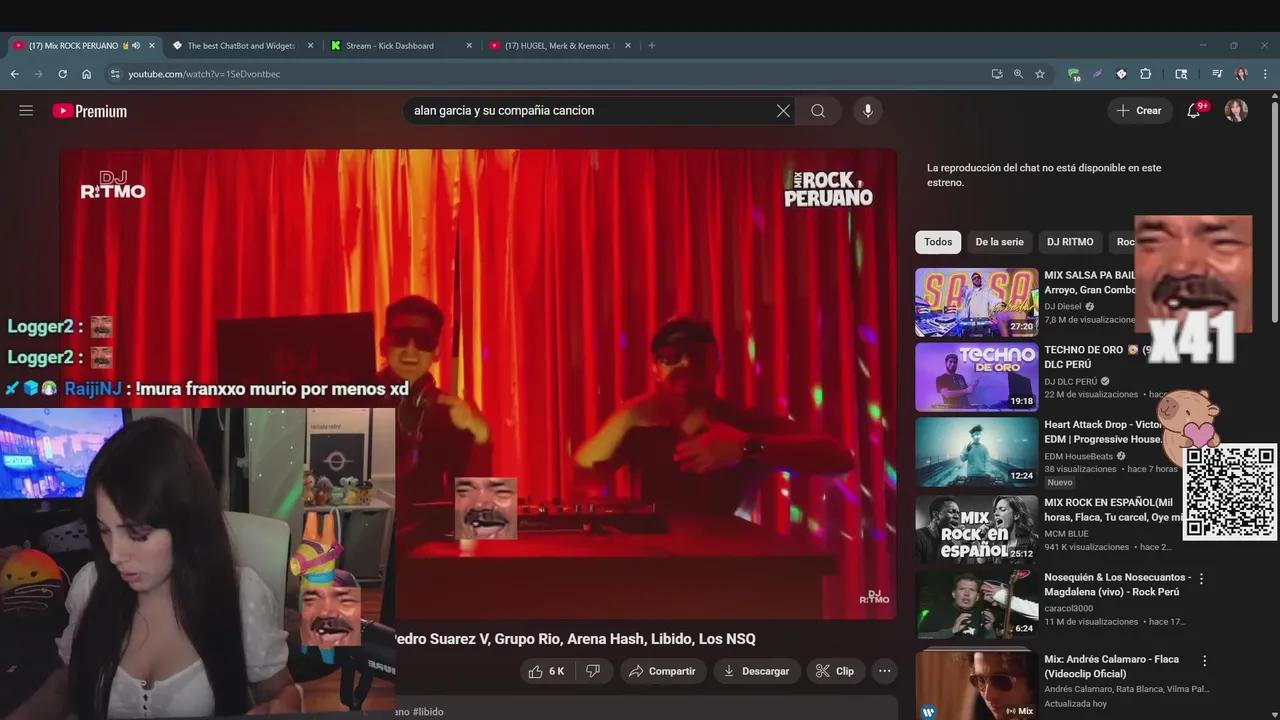Open MIX ROCK EN ESPAÑOL video title

click(x=1112, y=510)
